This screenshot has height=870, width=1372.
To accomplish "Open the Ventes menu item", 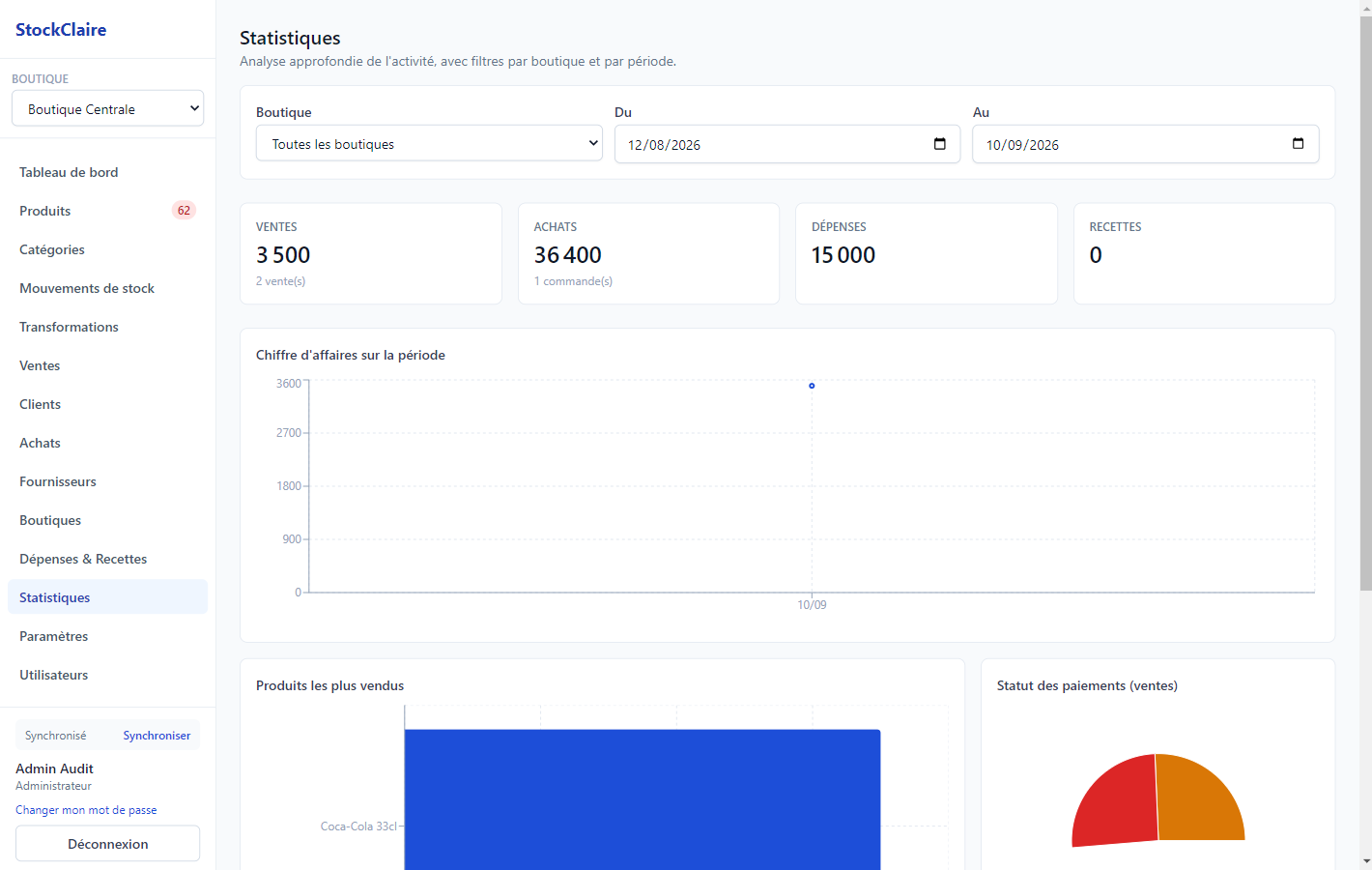I will click(107, 365).
